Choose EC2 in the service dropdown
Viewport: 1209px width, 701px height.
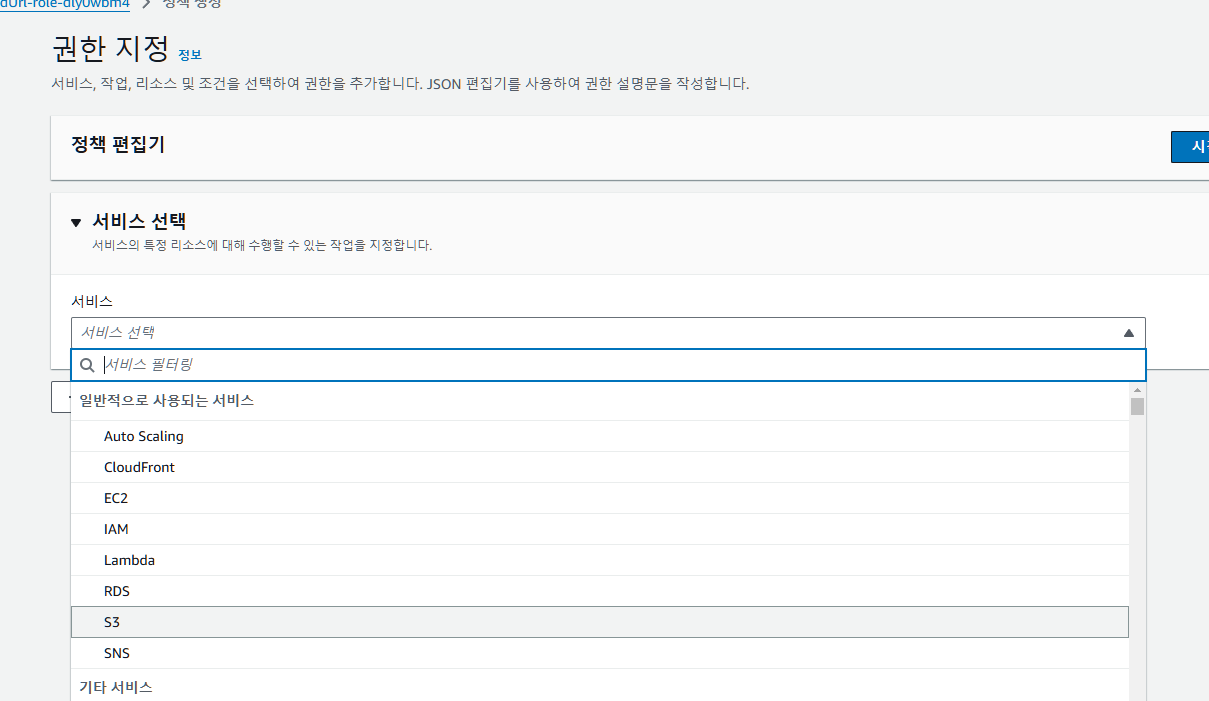click(x=600, y=498)
